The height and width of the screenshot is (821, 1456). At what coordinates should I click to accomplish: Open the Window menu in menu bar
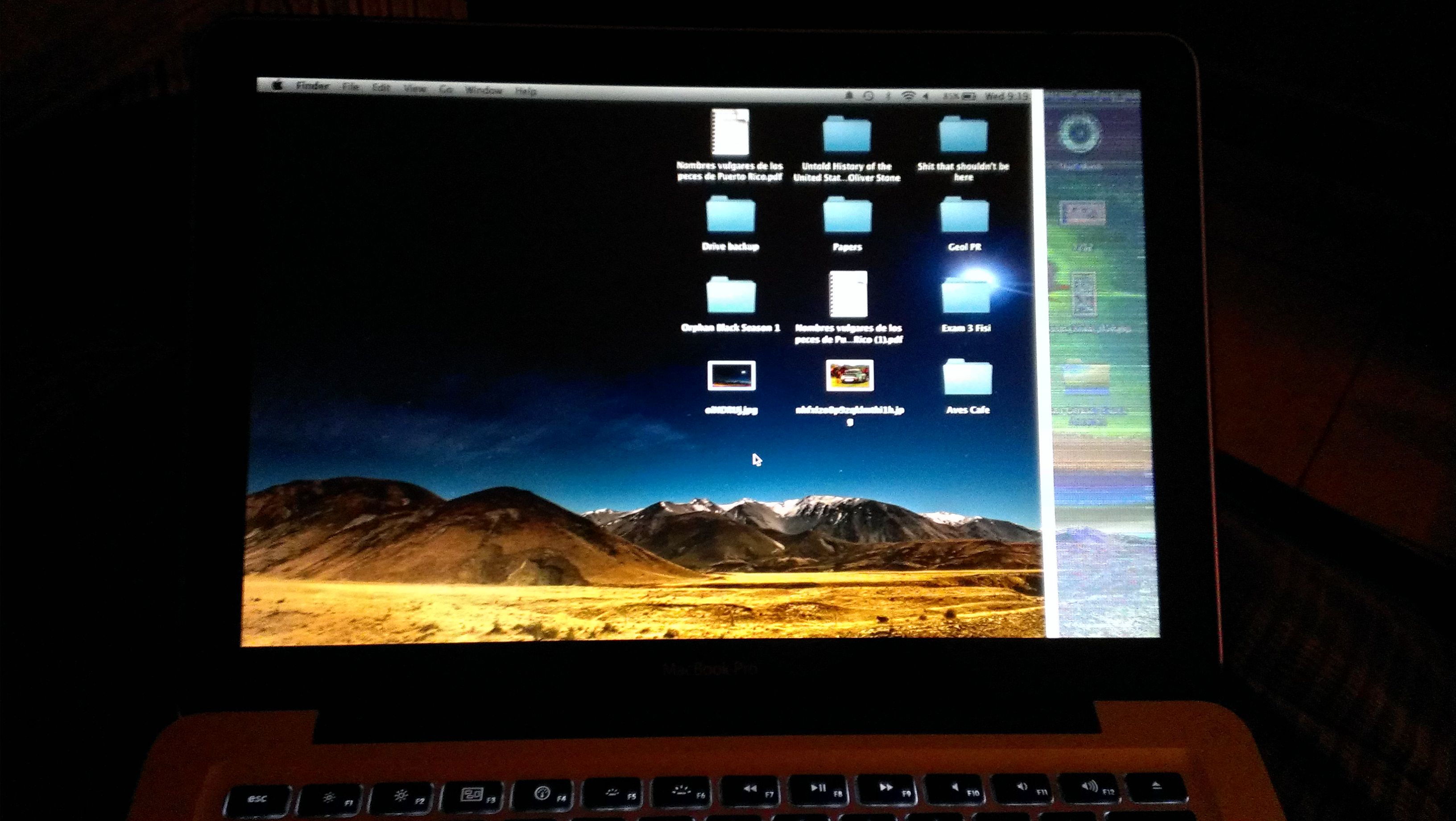[483, 90]
